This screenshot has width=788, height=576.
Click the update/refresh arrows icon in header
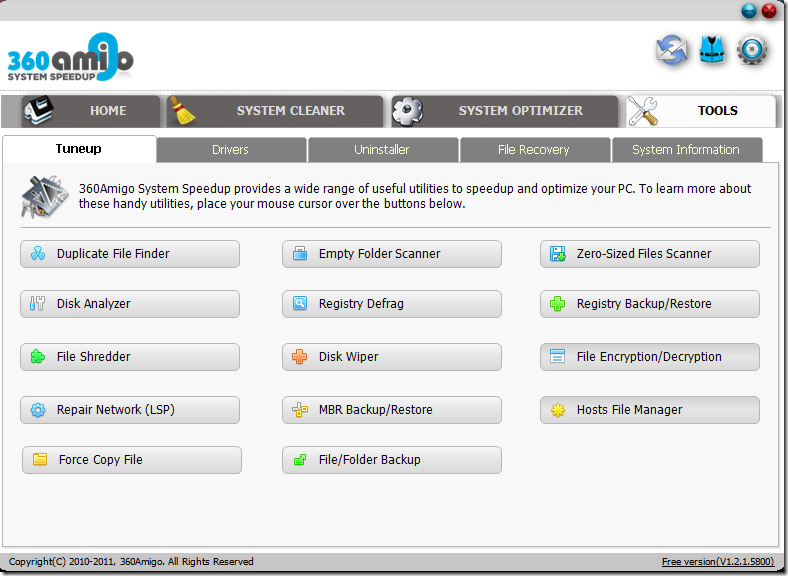pos(672,50)
